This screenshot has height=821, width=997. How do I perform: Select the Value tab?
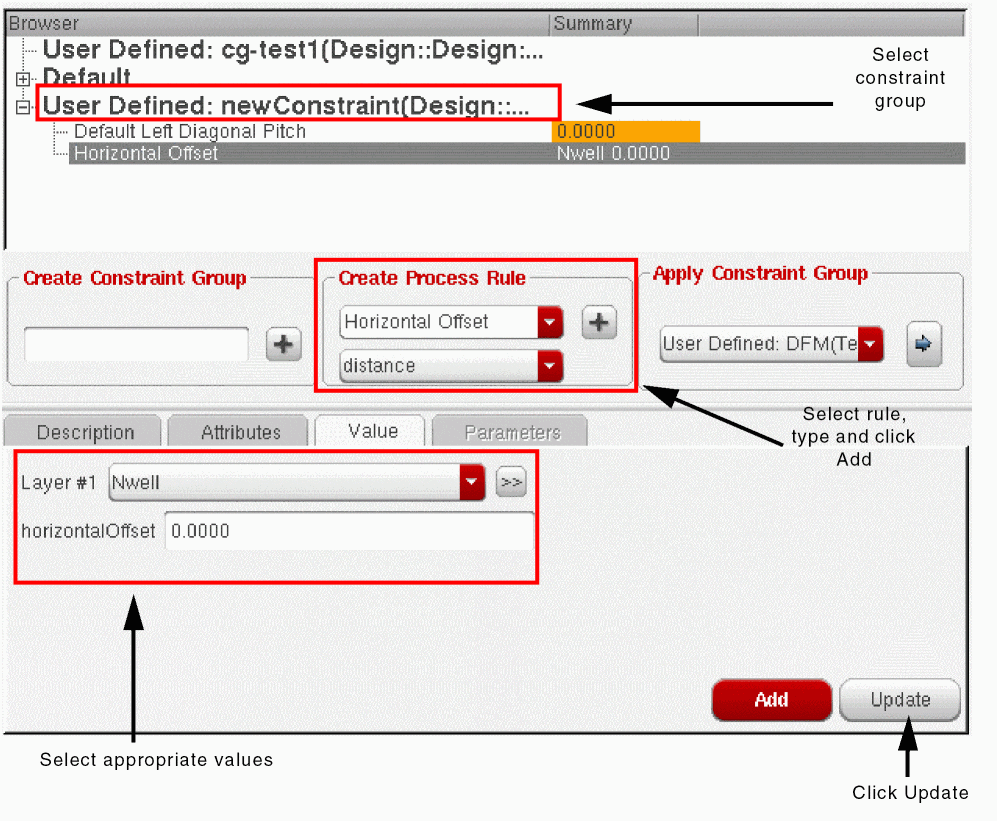(372, 431)
